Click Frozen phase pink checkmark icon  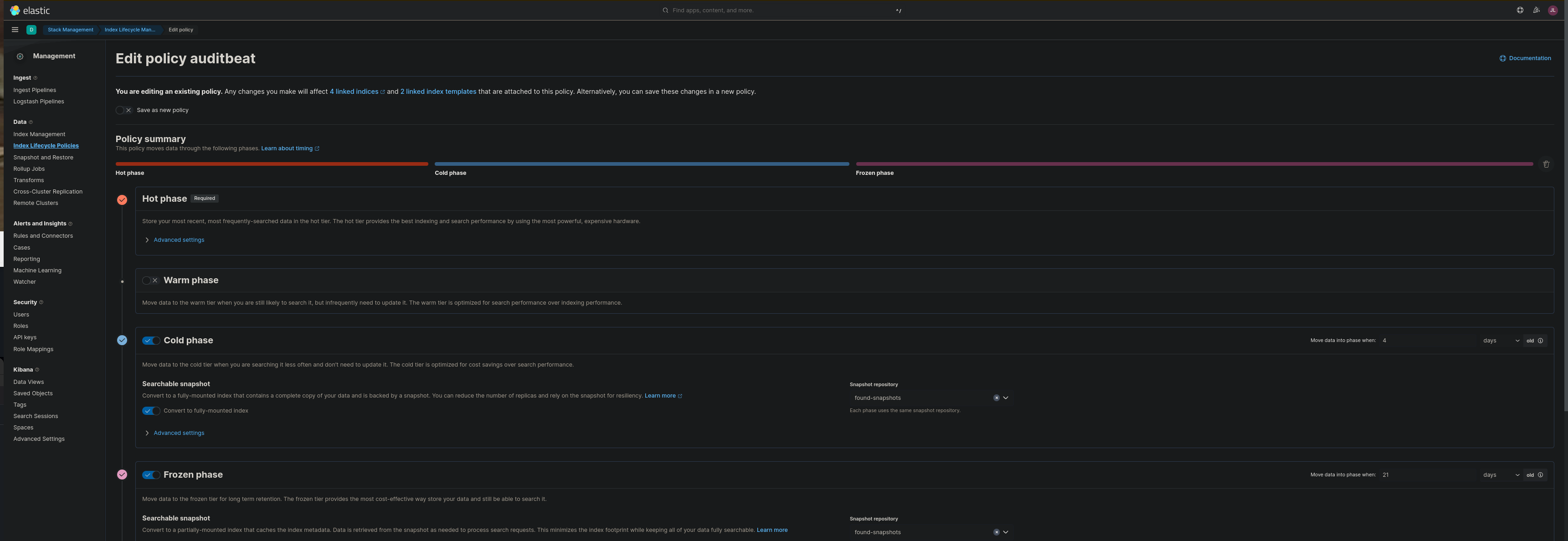click(x=122, y=475)
